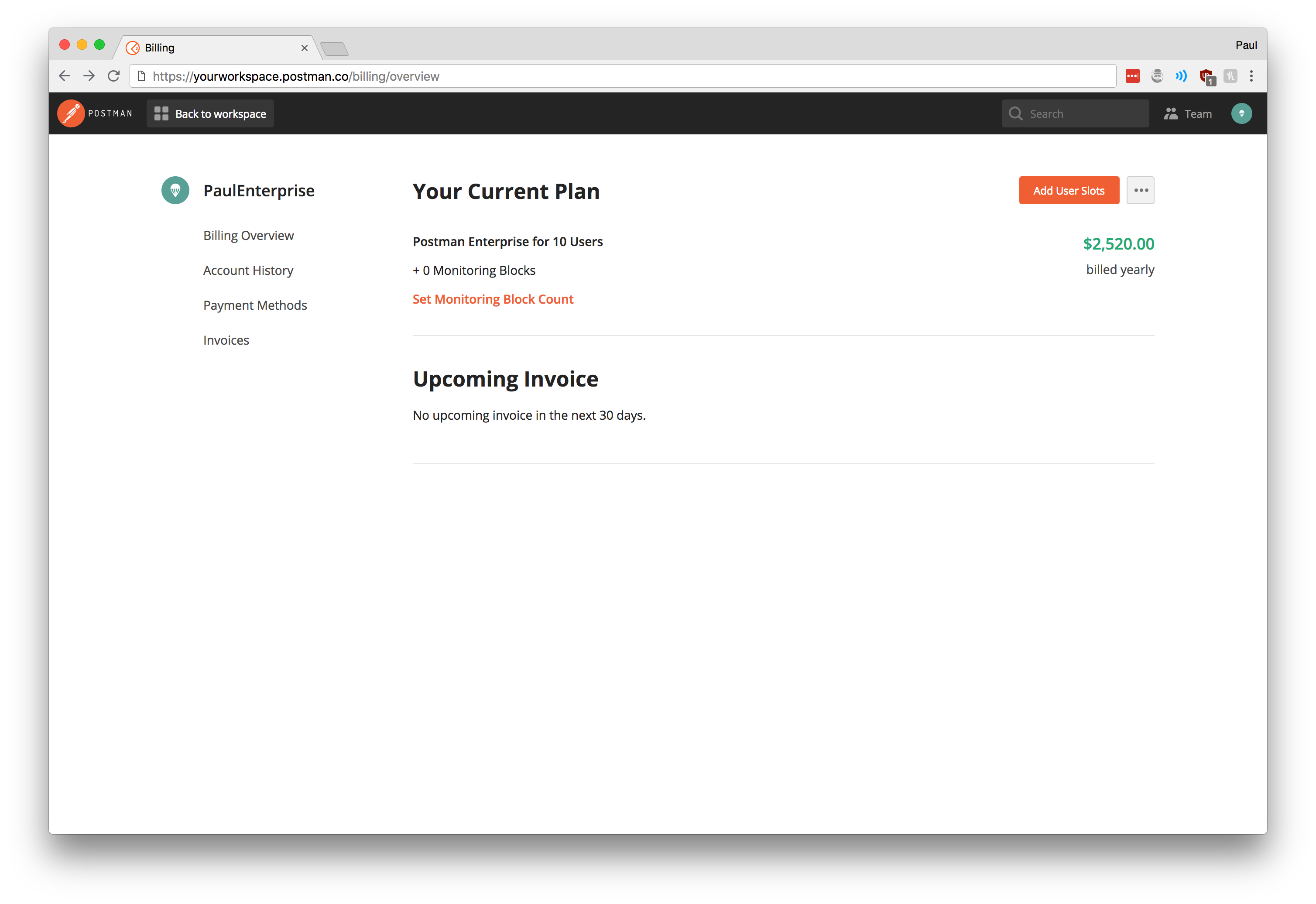Select the Billing browser tab
Screen dimensions: 1316x904
218,48
